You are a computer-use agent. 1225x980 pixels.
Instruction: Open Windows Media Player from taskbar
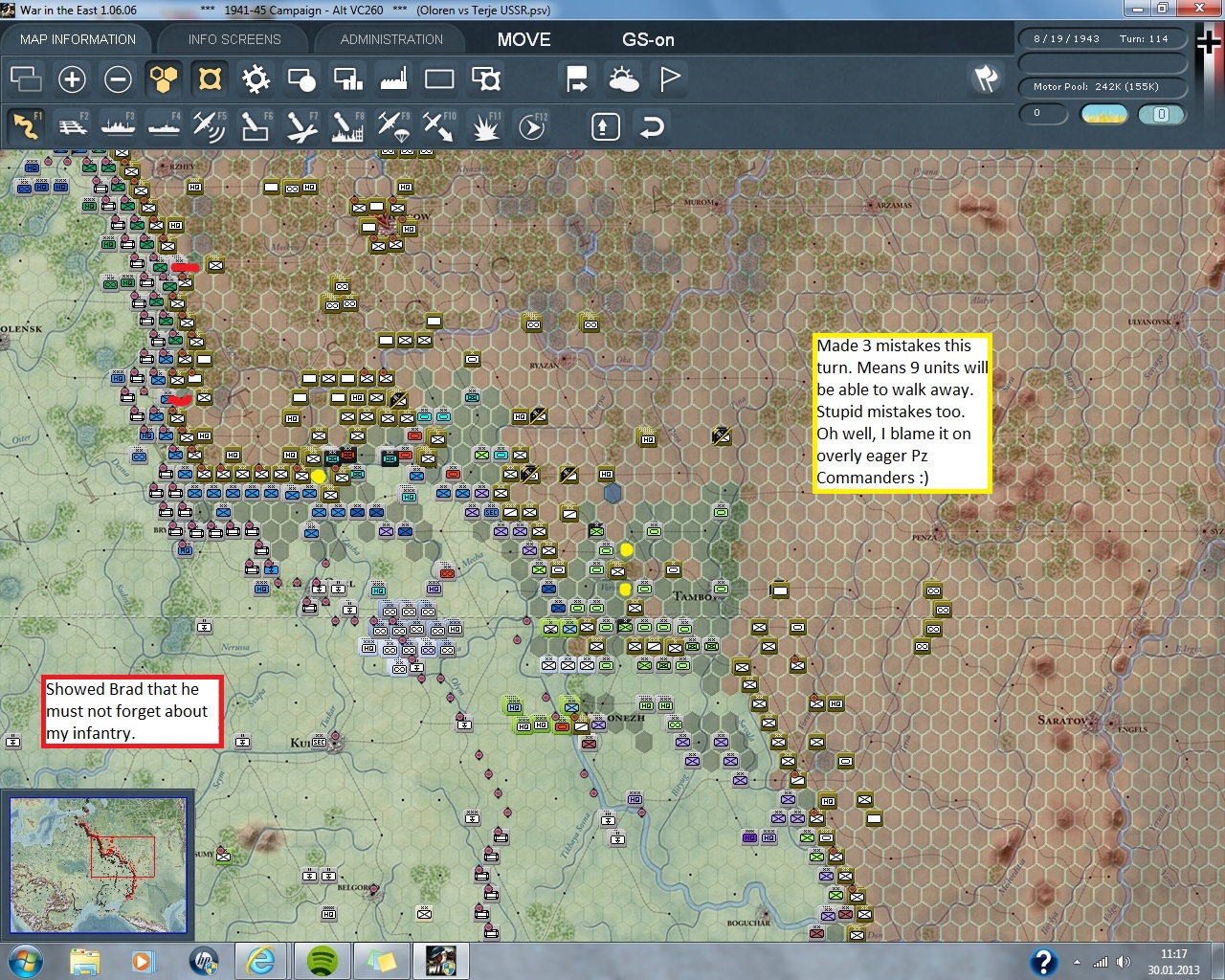pyautogui.click(x=144, y=961)
